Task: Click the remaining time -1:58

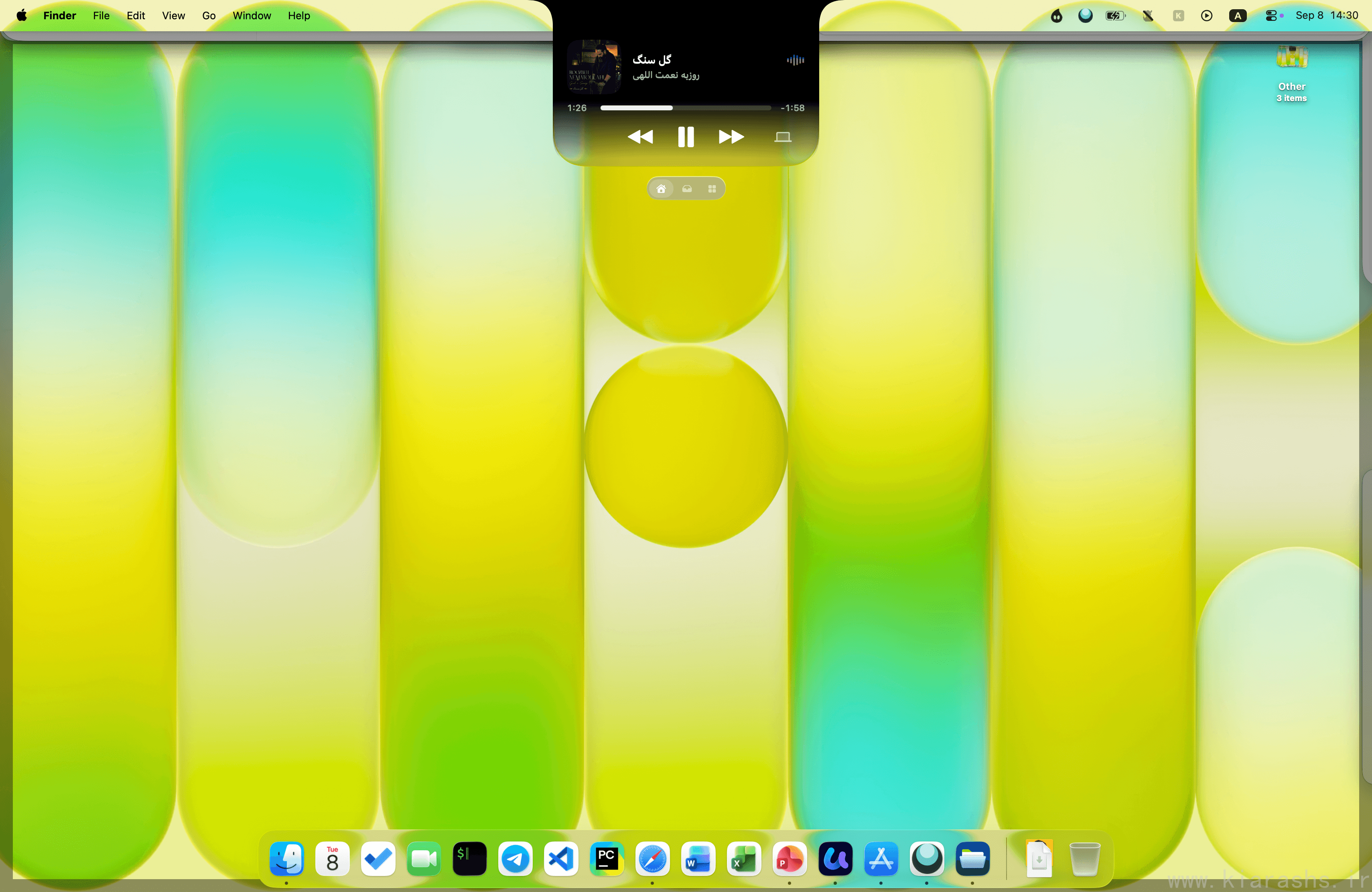Action: (x=793, y=108)
